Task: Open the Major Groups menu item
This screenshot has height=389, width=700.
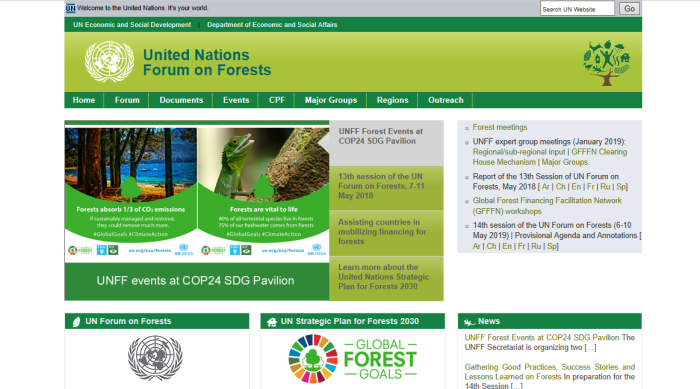Action: (331, 100)
